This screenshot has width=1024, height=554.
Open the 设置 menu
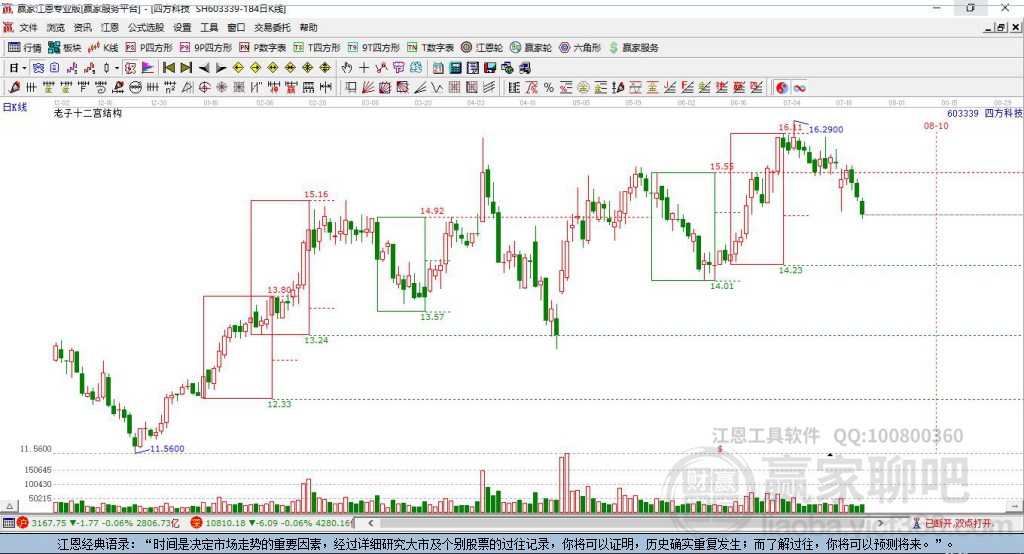pyautogui.click(x=182, y=27)
